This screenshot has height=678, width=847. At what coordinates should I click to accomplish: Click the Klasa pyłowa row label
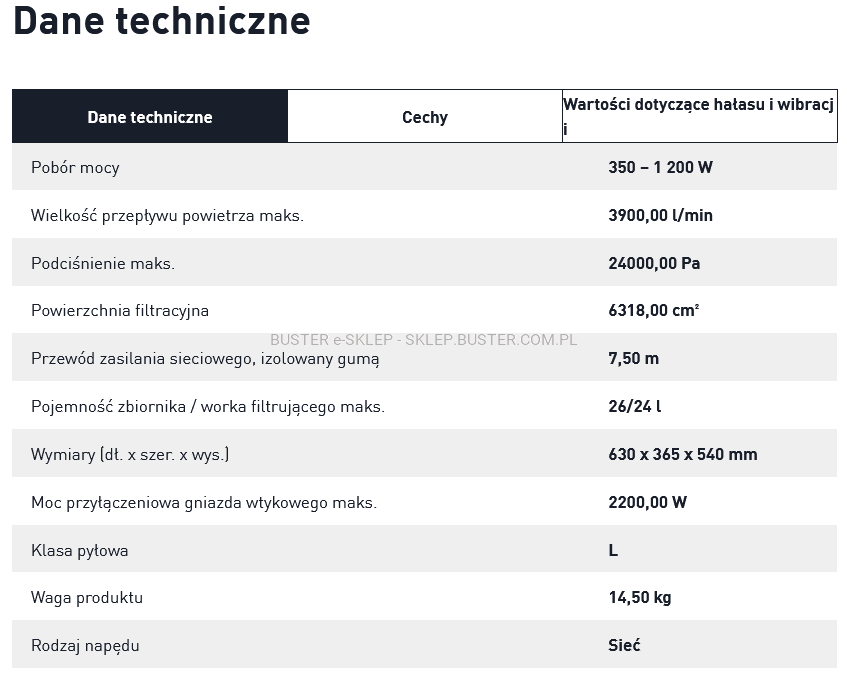[80, 550]
